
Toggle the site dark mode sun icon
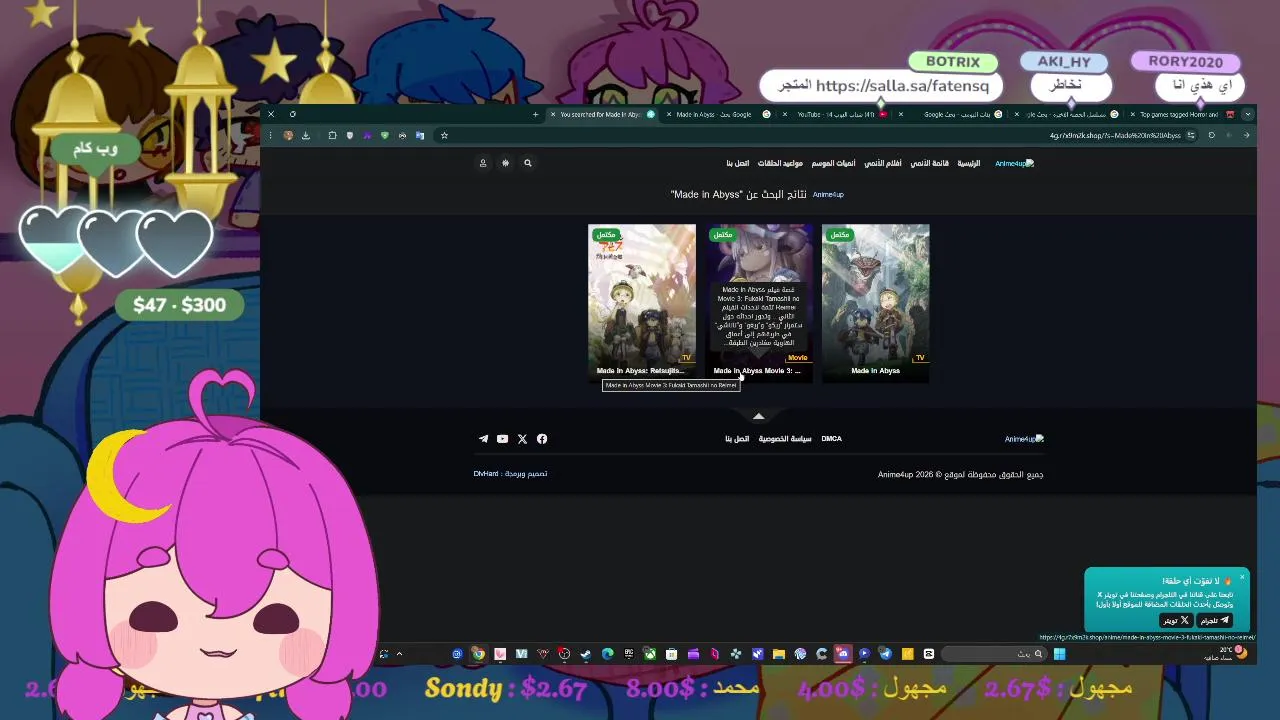(505, 163)
